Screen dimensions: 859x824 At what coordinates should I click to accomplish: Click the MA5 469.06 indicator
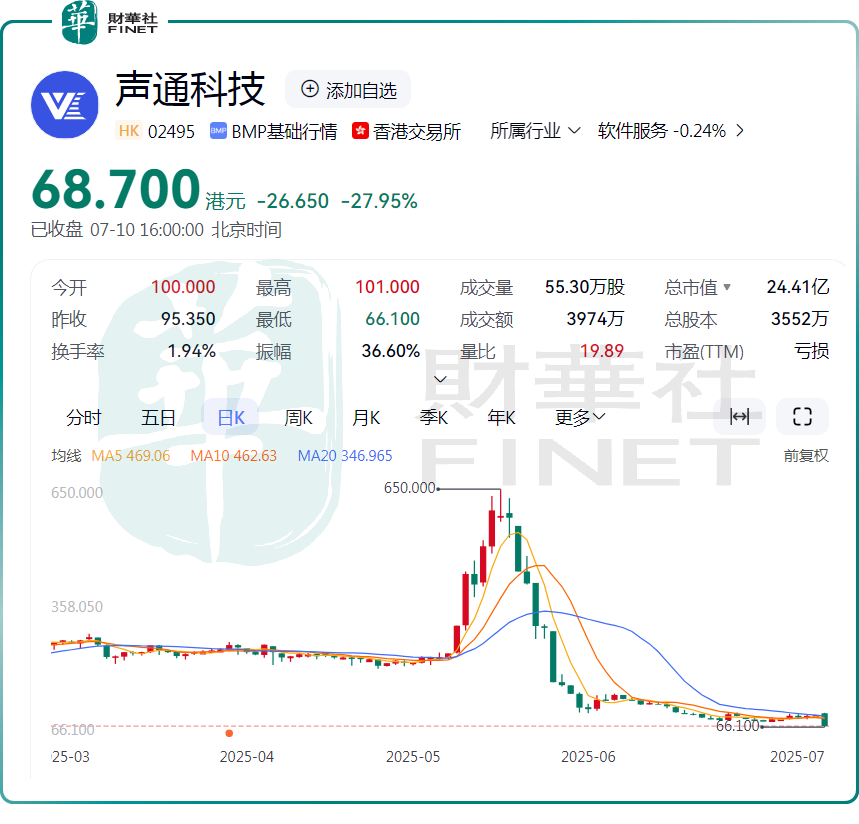tap(130, 455)
